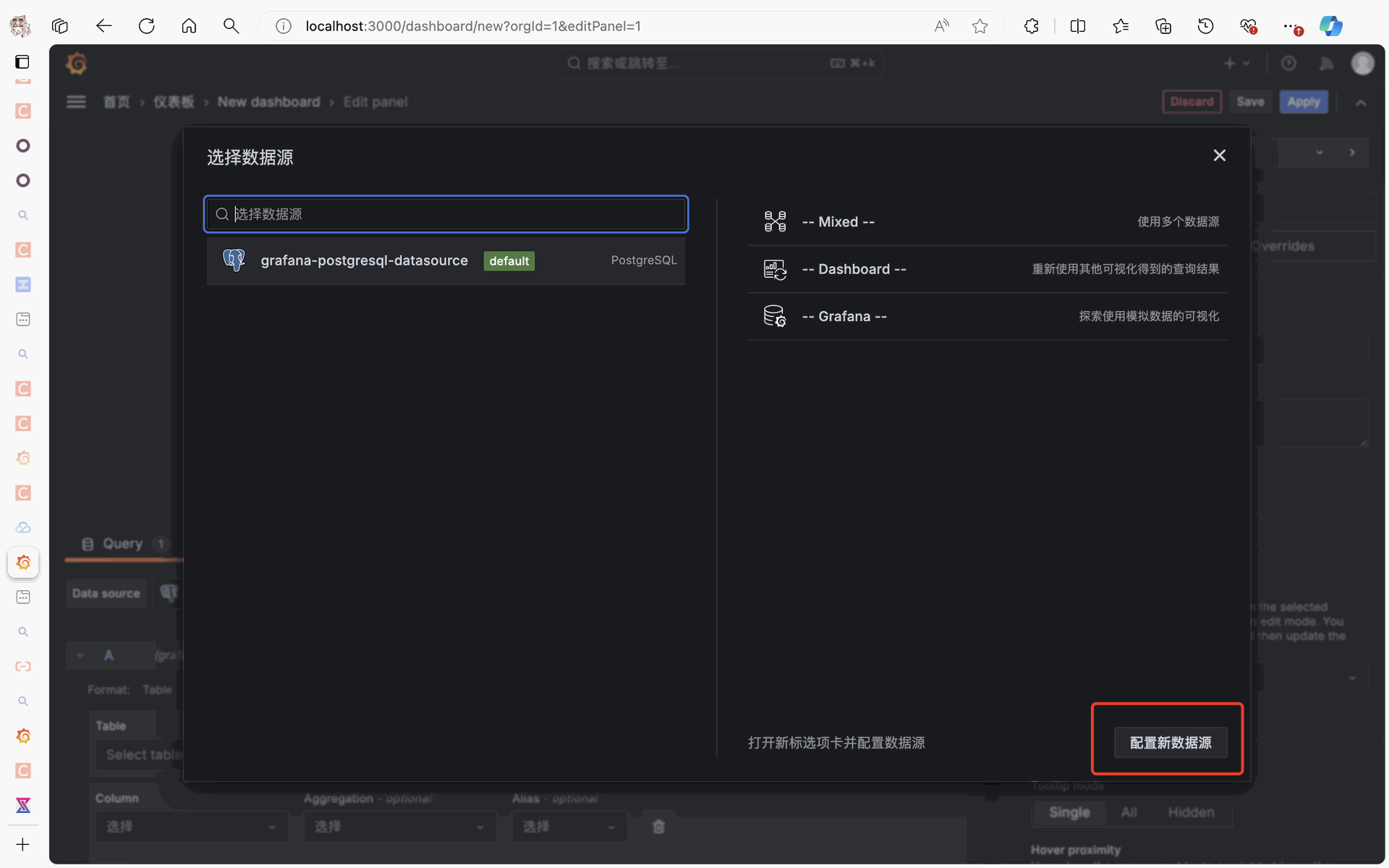1389x868 pixels.
Task: Open the help question-mark icon
Action: 1288,64
